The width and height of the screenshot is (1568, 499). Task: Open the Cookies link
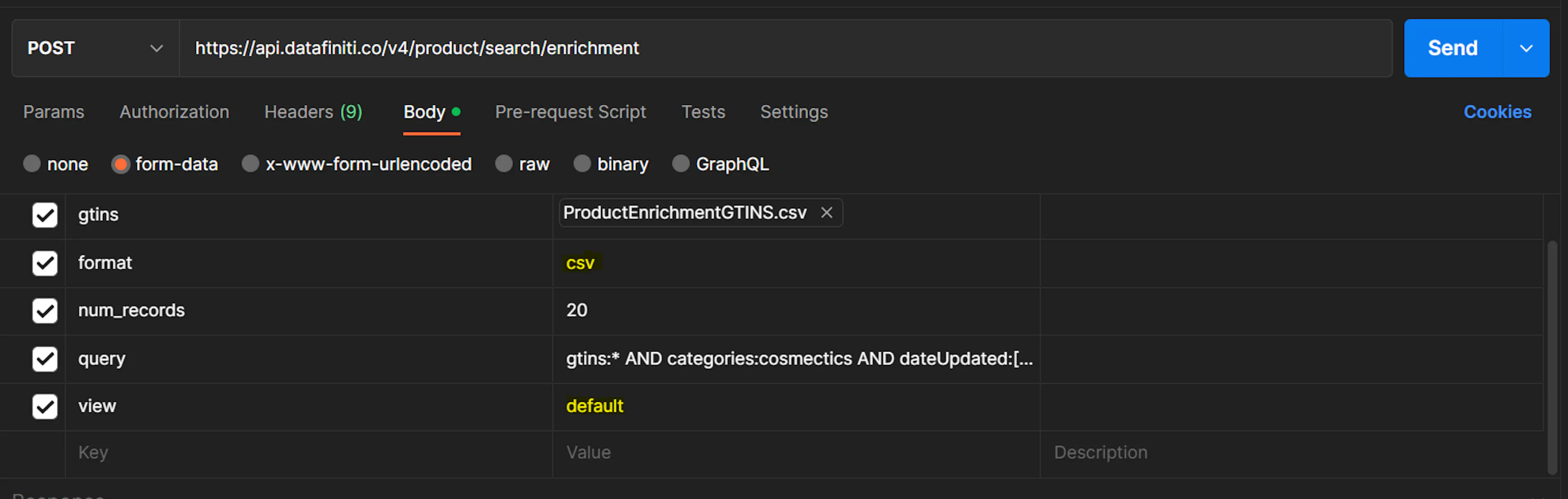click(1497, 112)
